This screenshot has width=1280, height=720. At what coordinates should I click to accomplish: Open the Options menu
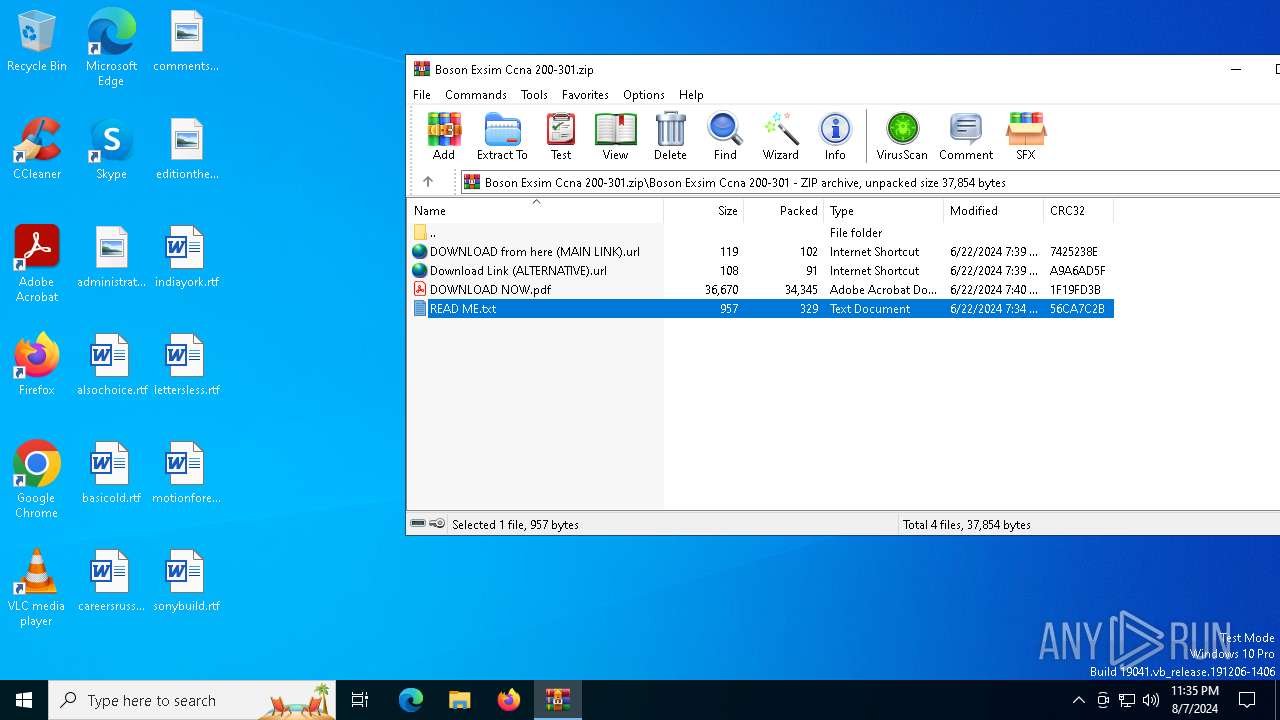(644, 94)
